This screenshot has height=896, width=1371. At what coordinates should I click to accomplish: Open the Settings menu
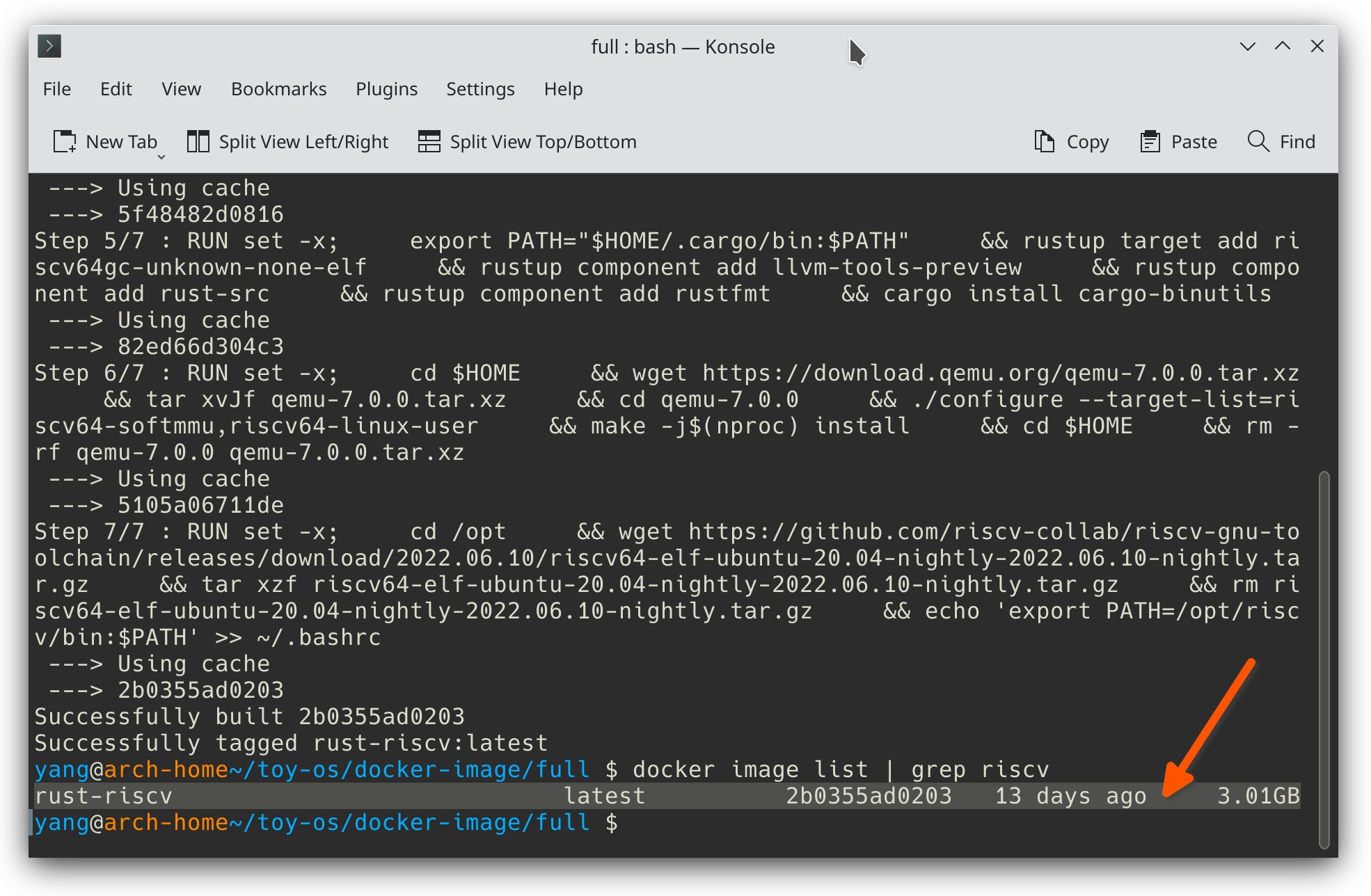478,89
